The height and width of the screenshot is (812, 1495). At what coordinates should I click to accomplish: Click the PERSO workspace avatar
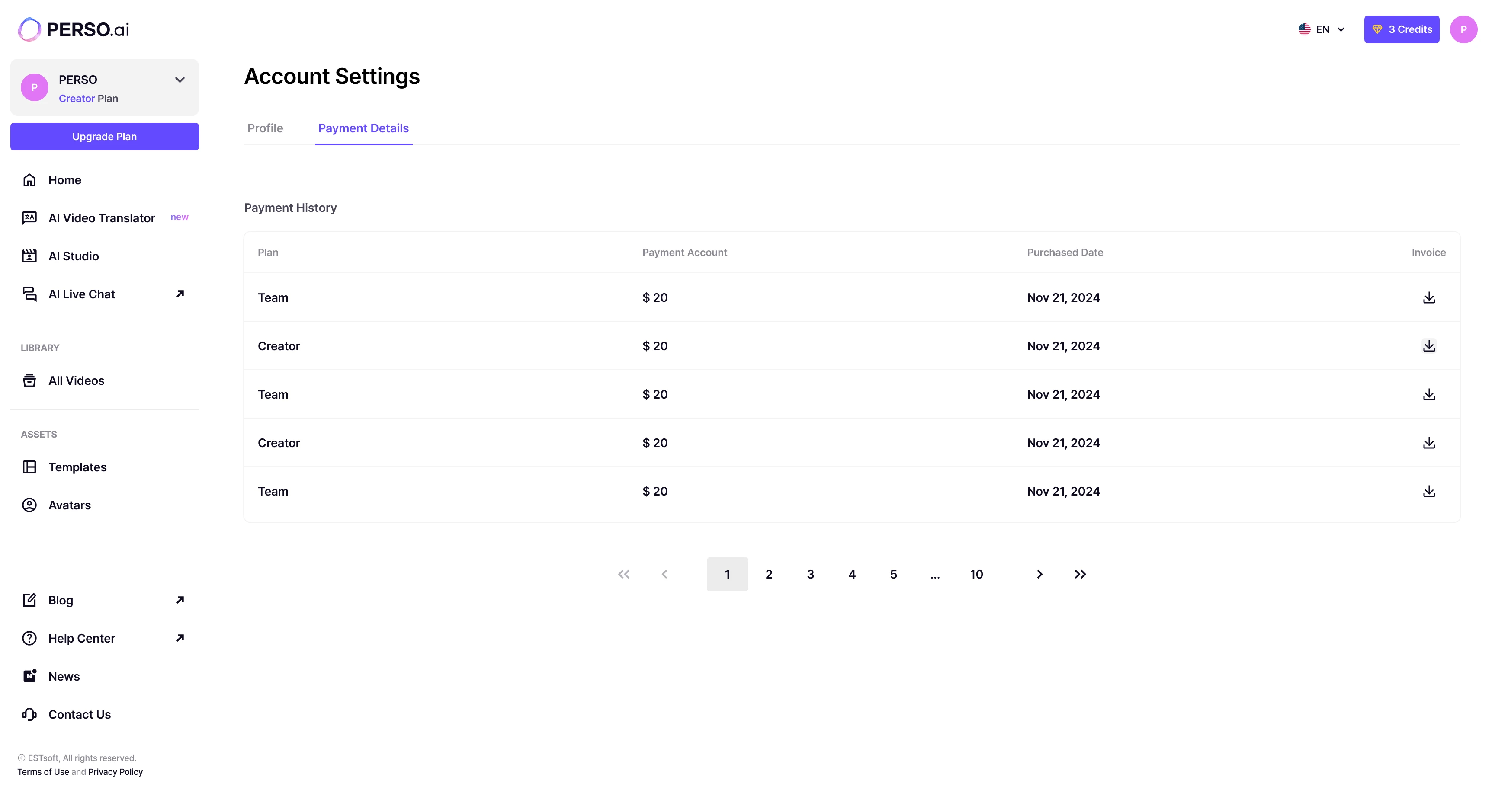34,88
